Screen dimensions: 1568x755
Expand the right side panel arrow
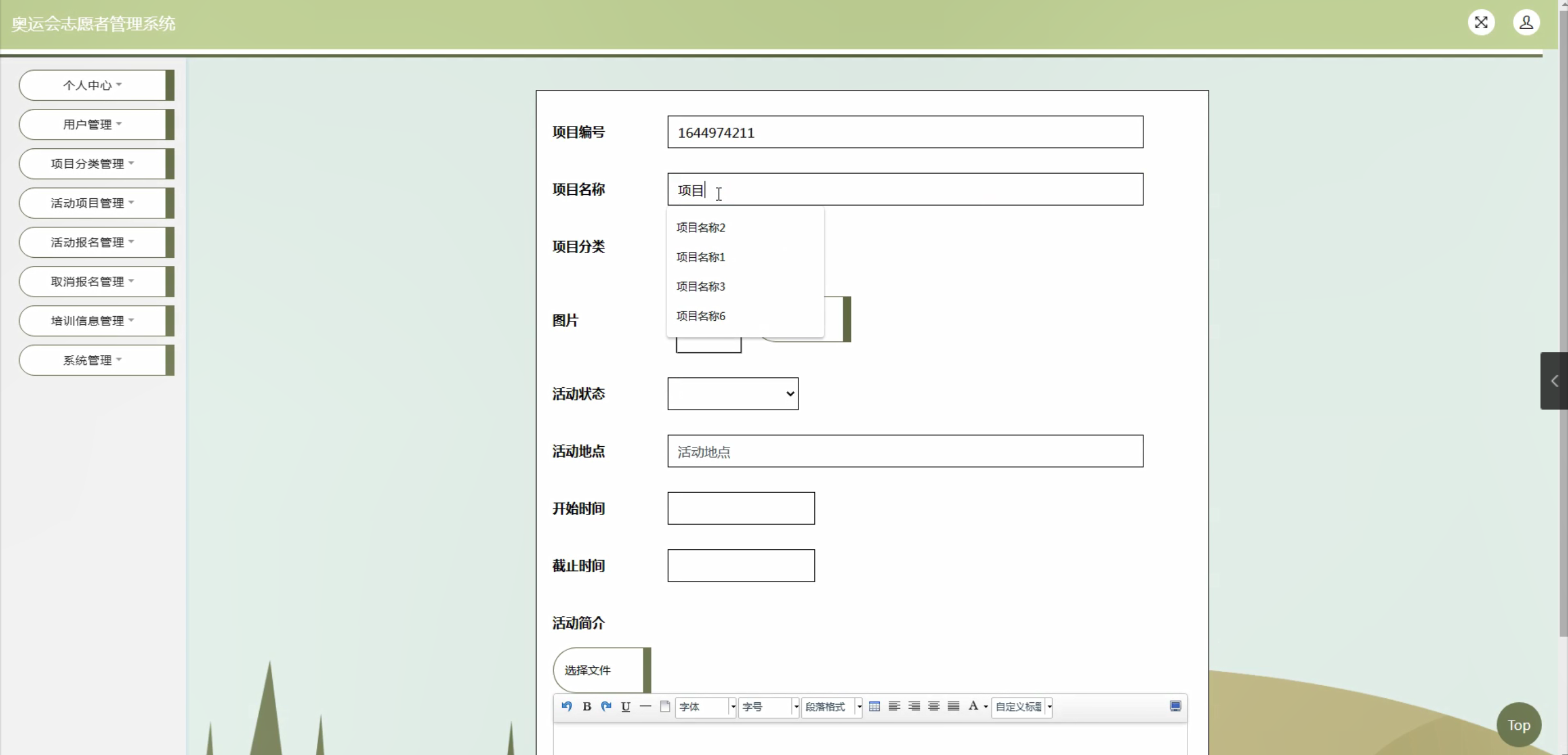1554,381
